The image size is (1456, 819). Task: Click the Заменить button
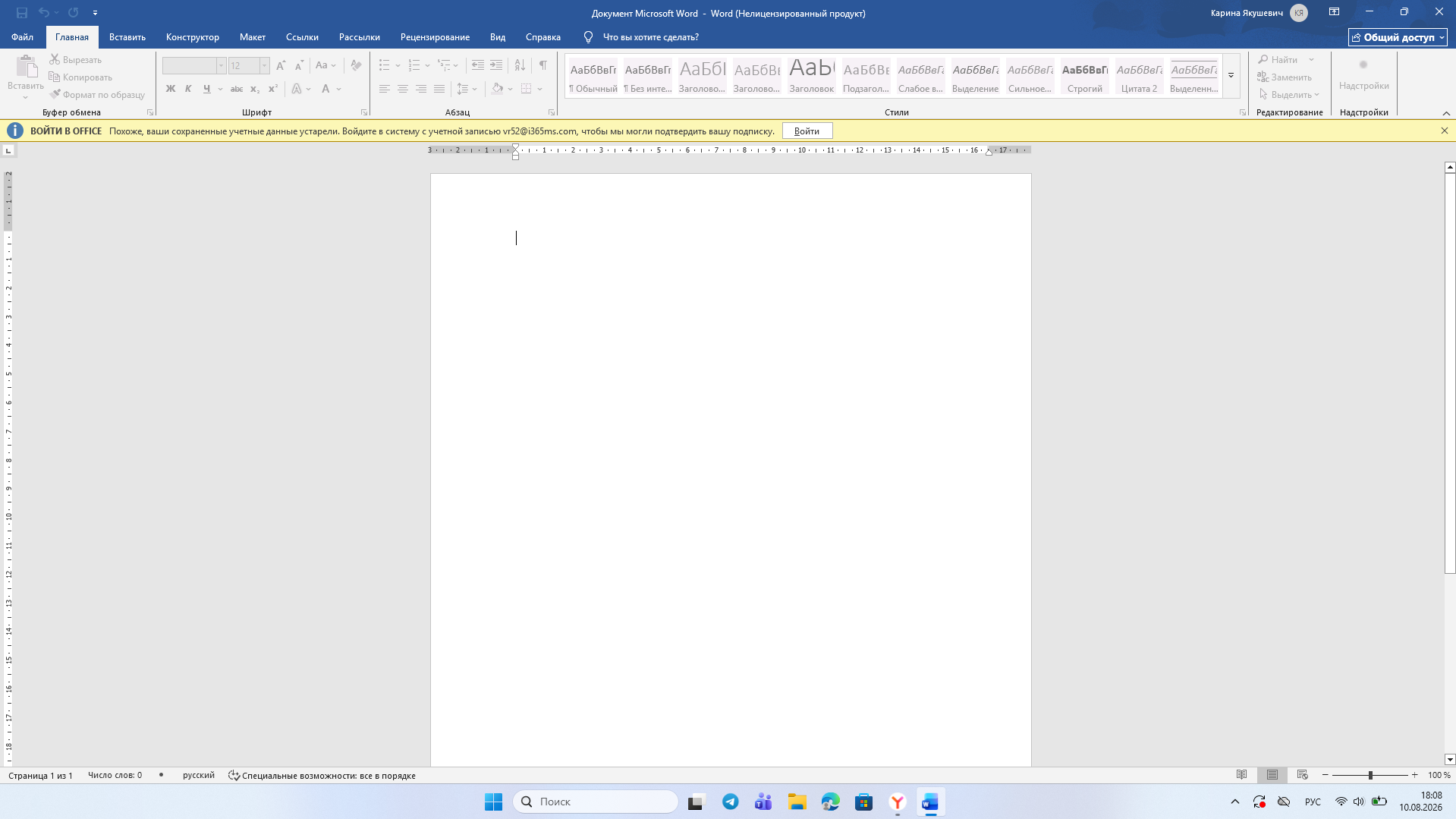[1285, 77]
